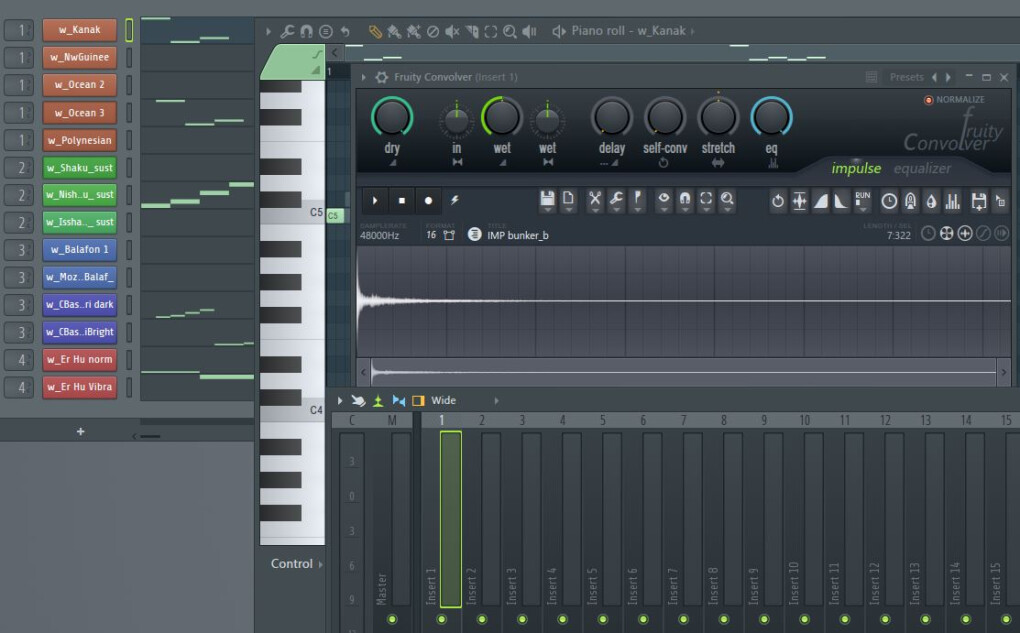Toggle the Insert 10 mute LED

click(x=804, y=619)
